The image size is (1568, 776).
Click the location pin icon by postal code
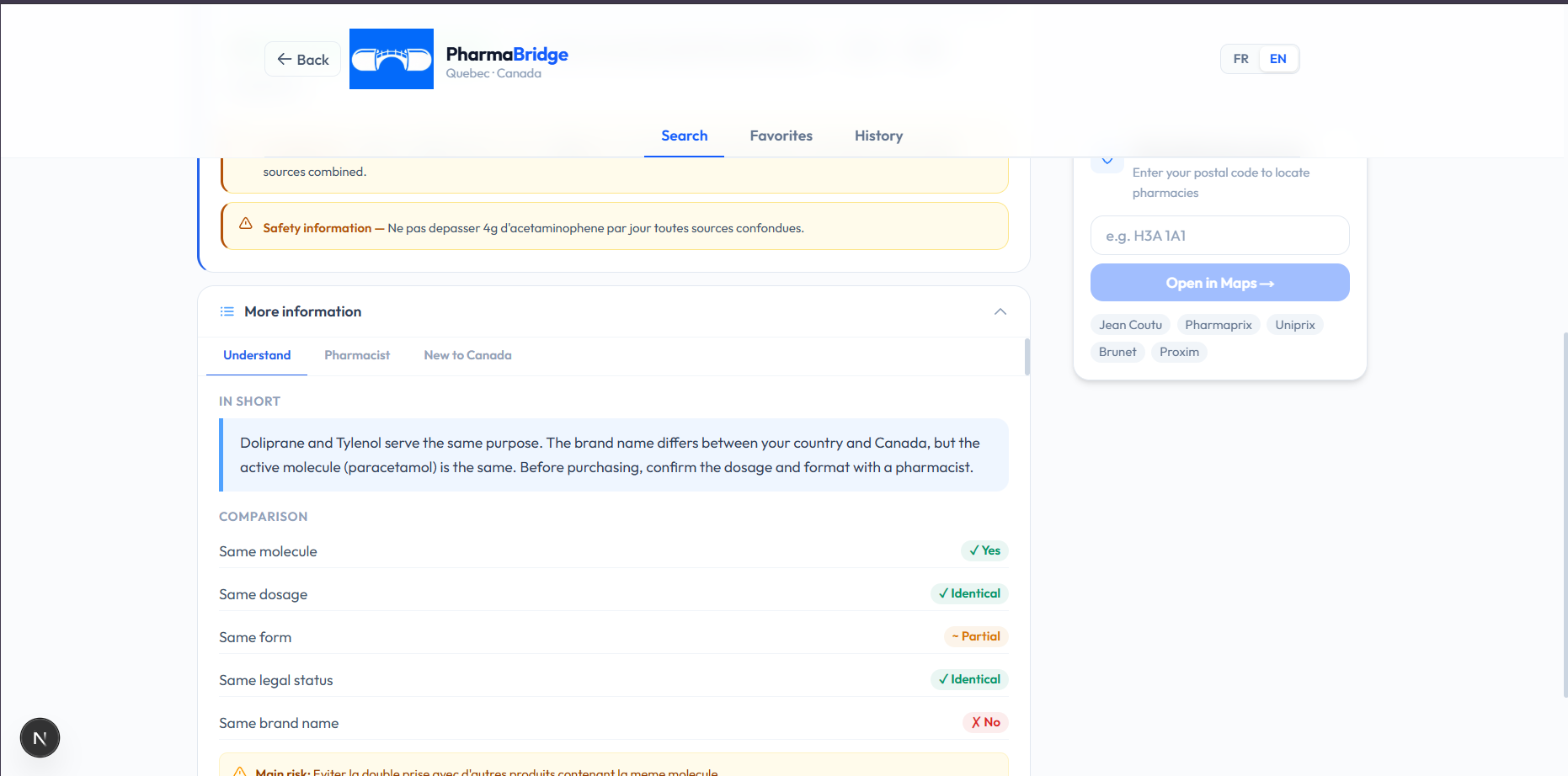tap(1107, 161)
